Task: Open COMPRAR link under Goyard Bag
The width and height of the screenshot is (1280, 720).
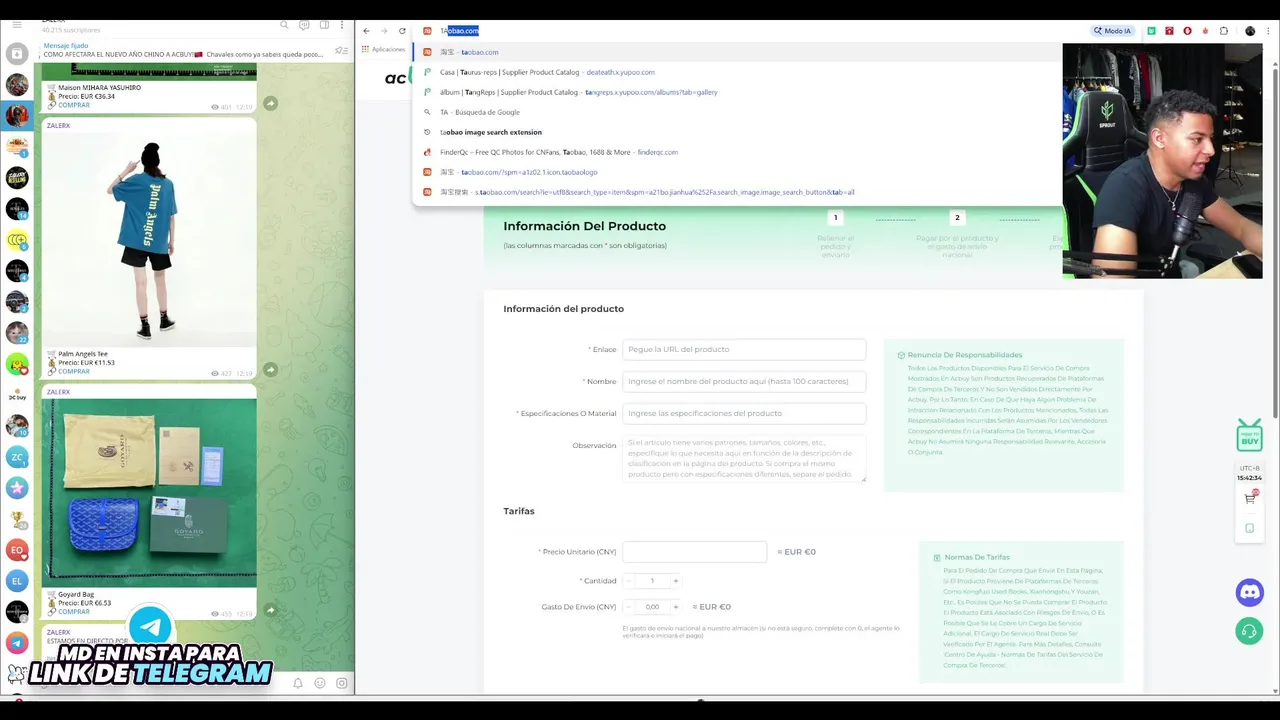Action: (73, 612)
